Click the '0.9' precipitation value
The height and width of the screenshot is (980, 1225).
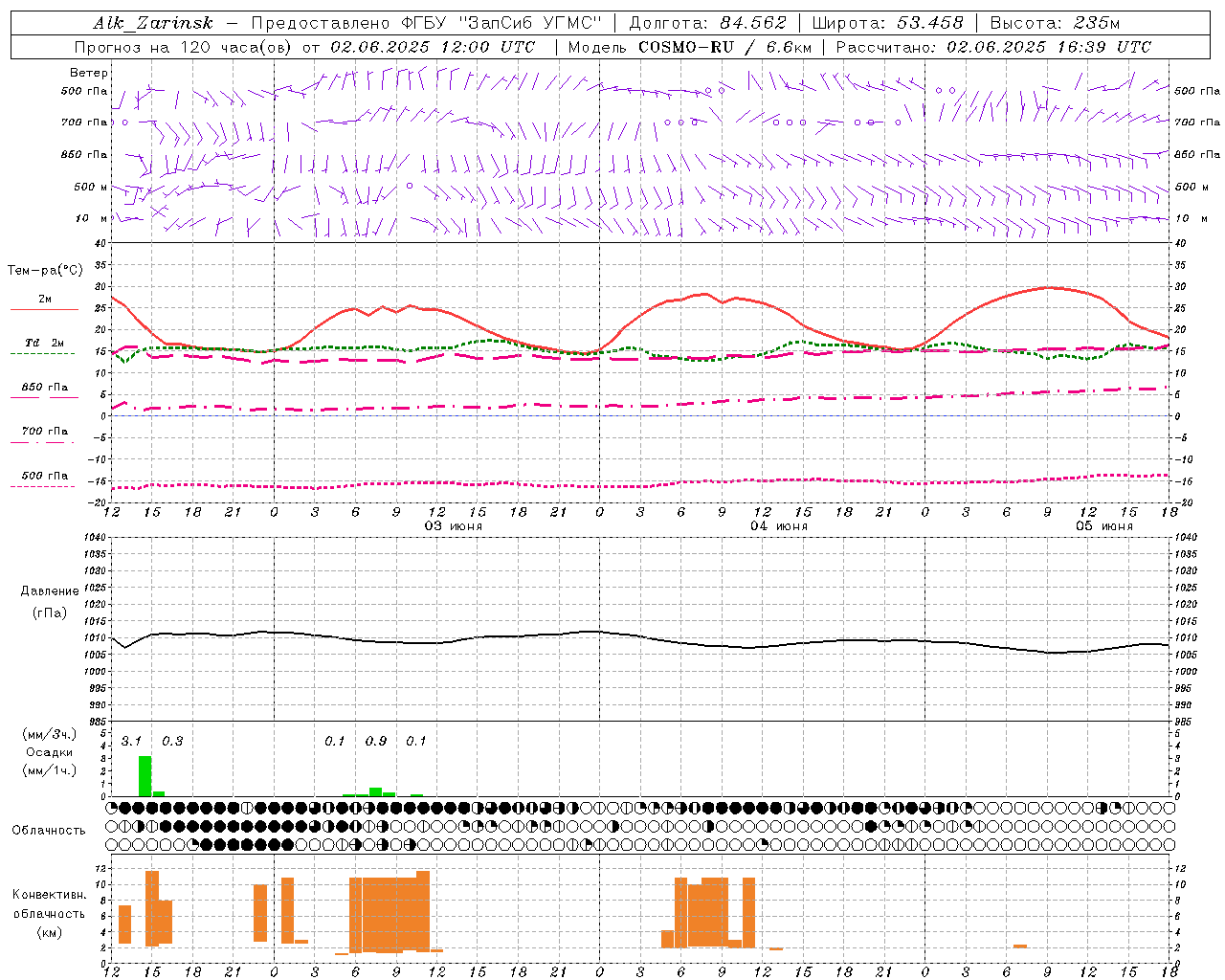click(x=376, y=742)
